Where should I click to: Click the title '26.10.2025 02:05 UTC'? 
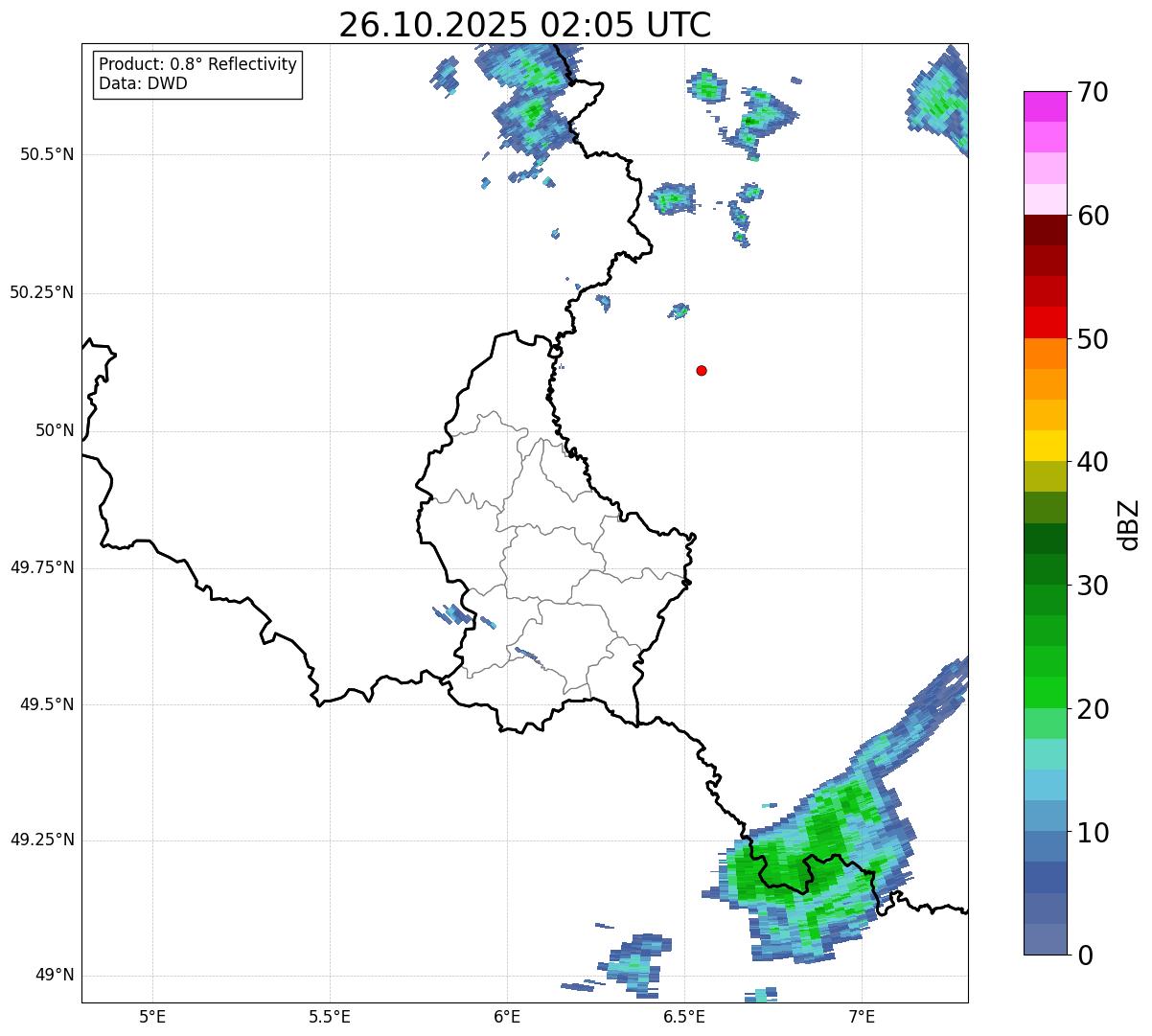[525, 25]
